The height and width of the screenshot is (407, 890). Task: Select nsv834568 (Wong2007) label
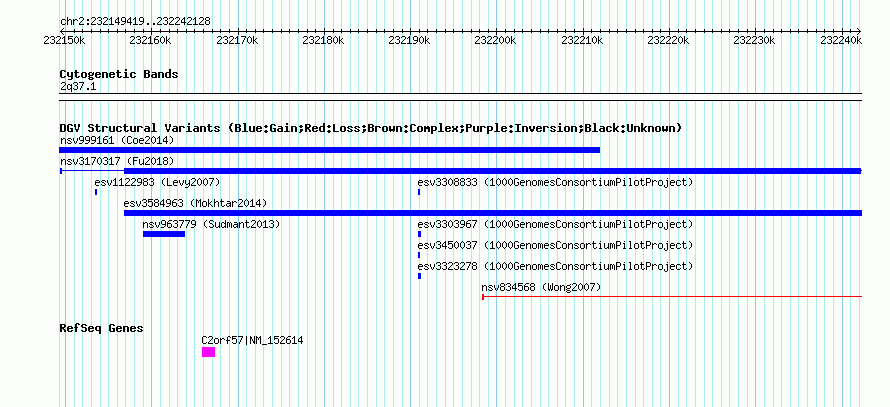coord(541,287)
